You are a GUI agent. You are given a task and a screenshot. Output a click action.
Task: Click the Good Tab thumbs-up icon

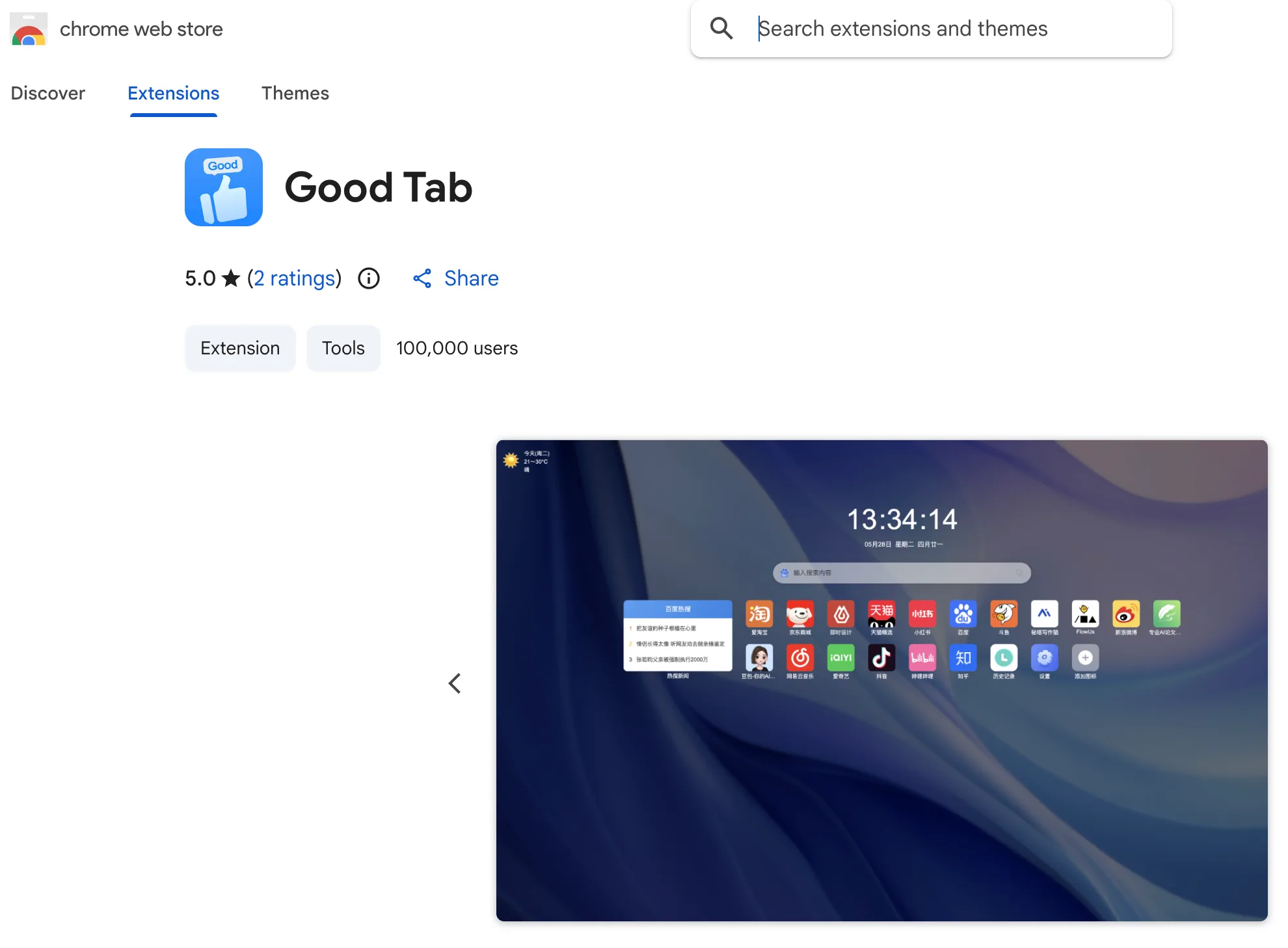(x=223, y=187)
